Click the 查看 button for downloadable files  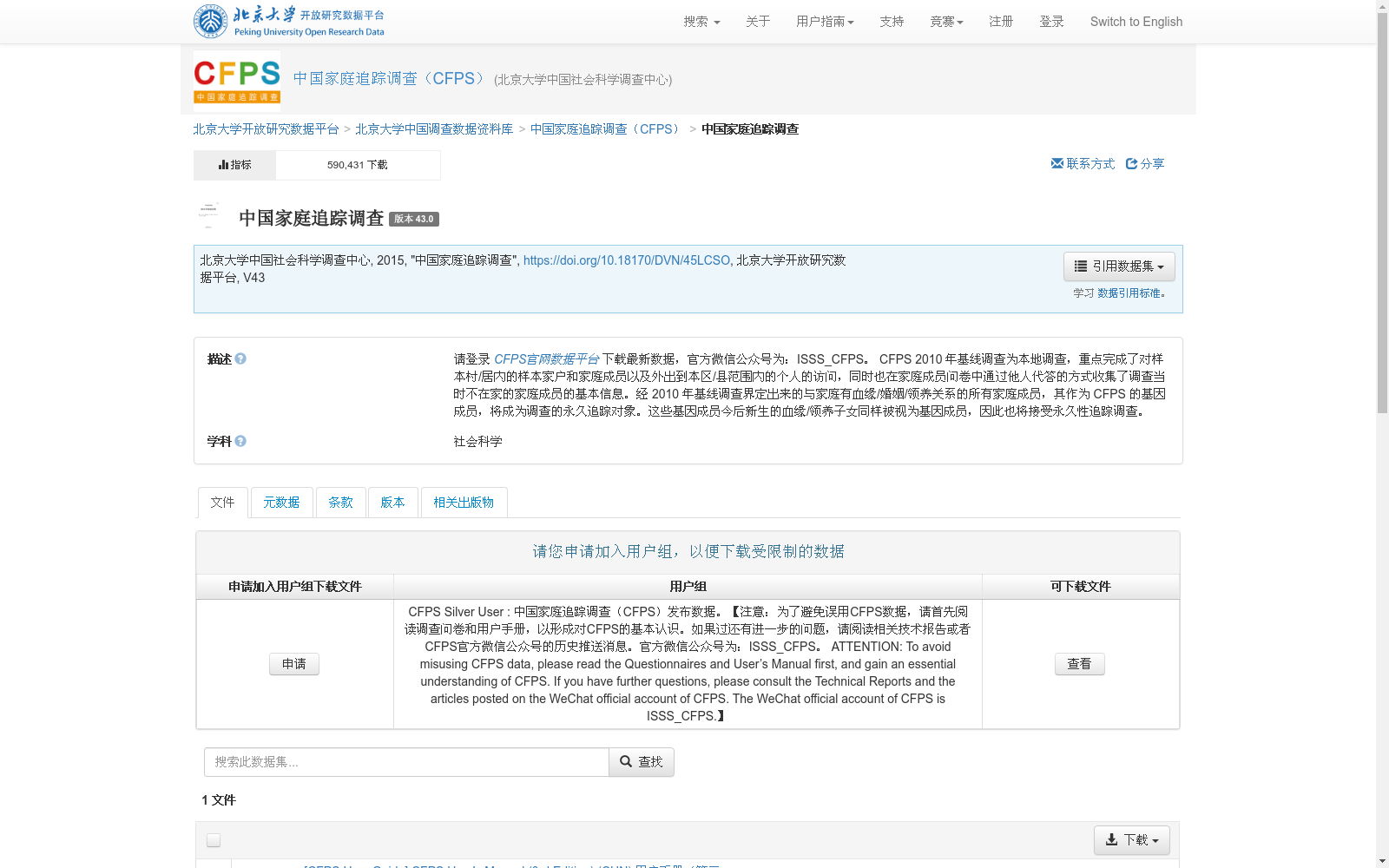1079,664
